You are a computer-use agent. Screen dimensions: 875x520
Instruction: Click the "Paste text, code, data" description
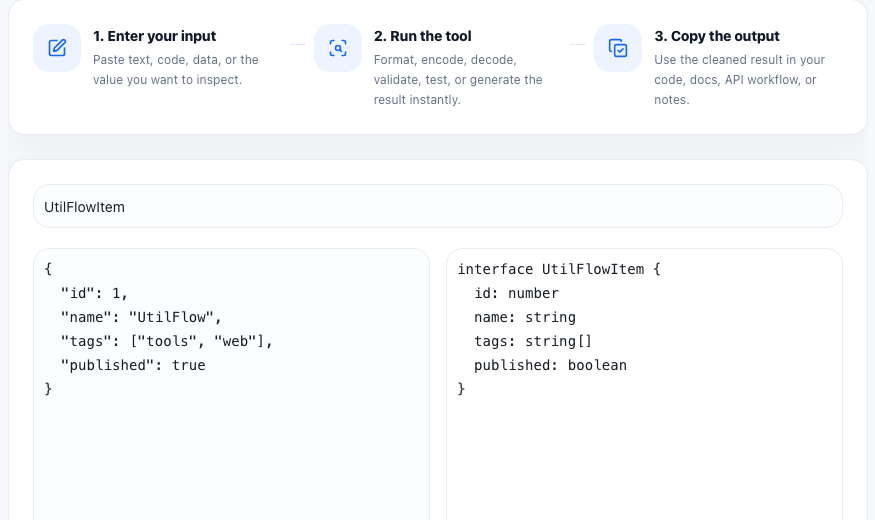point(176,70)
